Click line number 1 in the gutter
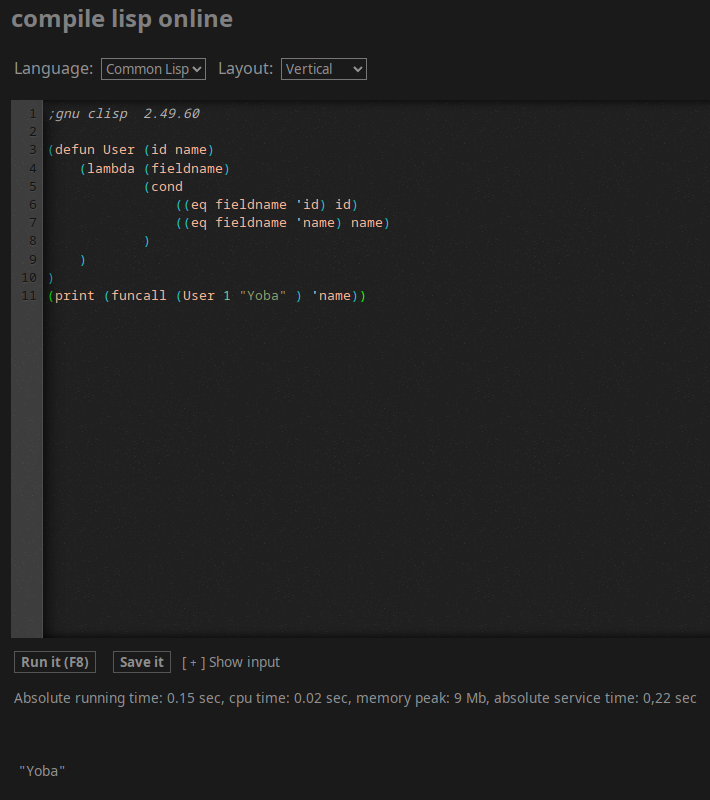Image resolution: width=710 pixels, height=800 pixels. coord(33,114)
